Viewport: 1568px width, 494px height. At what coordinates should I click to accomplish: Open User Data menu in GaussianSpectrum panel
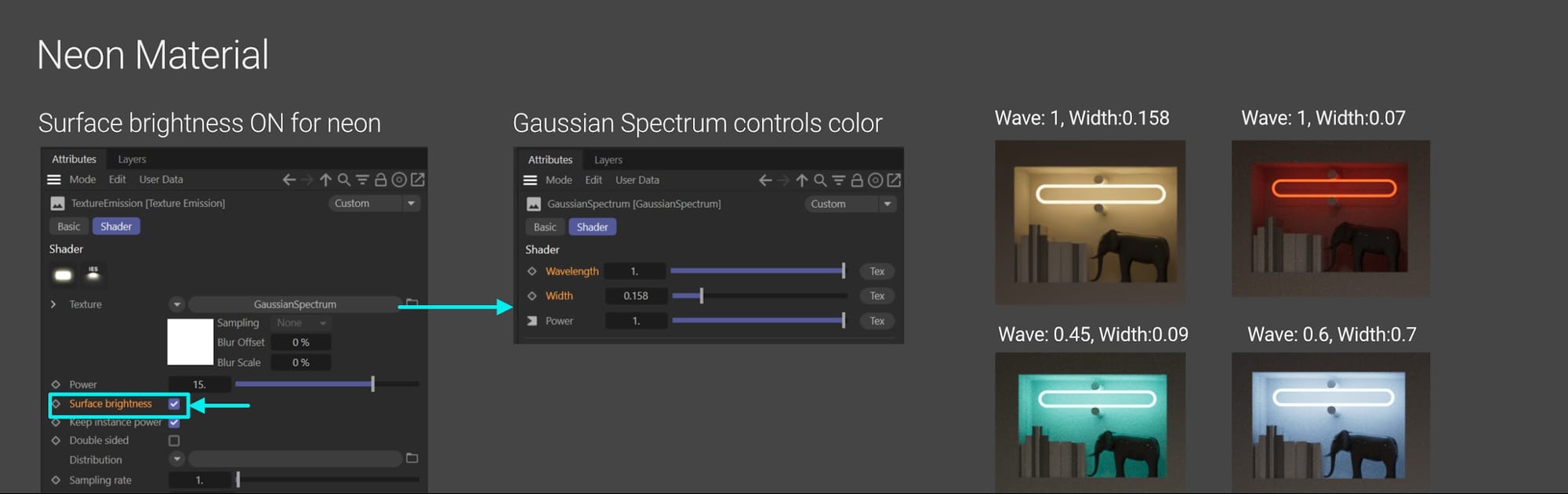pos(637,180)
